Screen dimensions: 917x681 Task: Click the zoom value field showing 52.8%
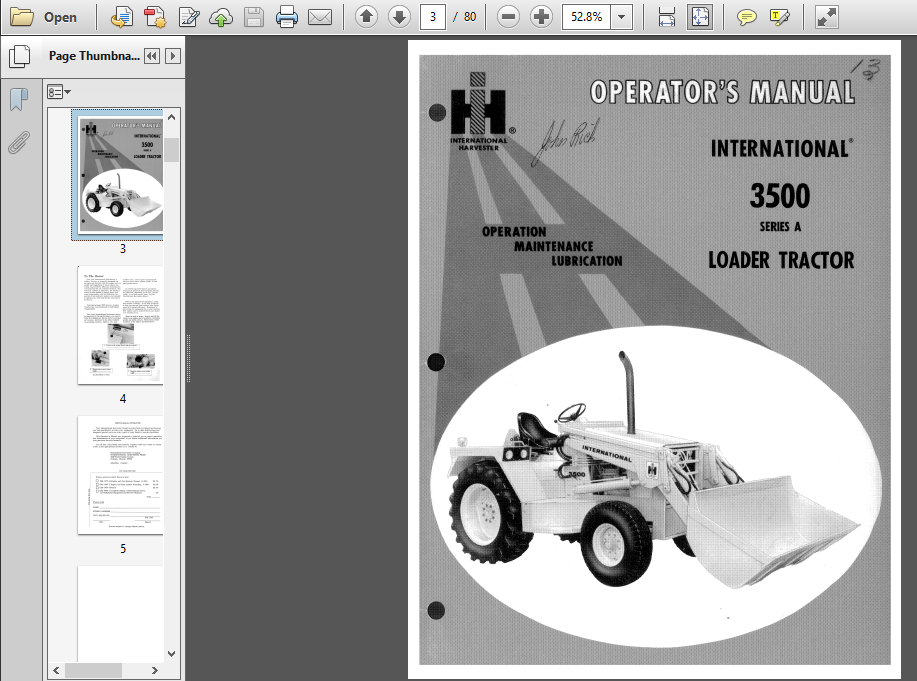point(587,17)
